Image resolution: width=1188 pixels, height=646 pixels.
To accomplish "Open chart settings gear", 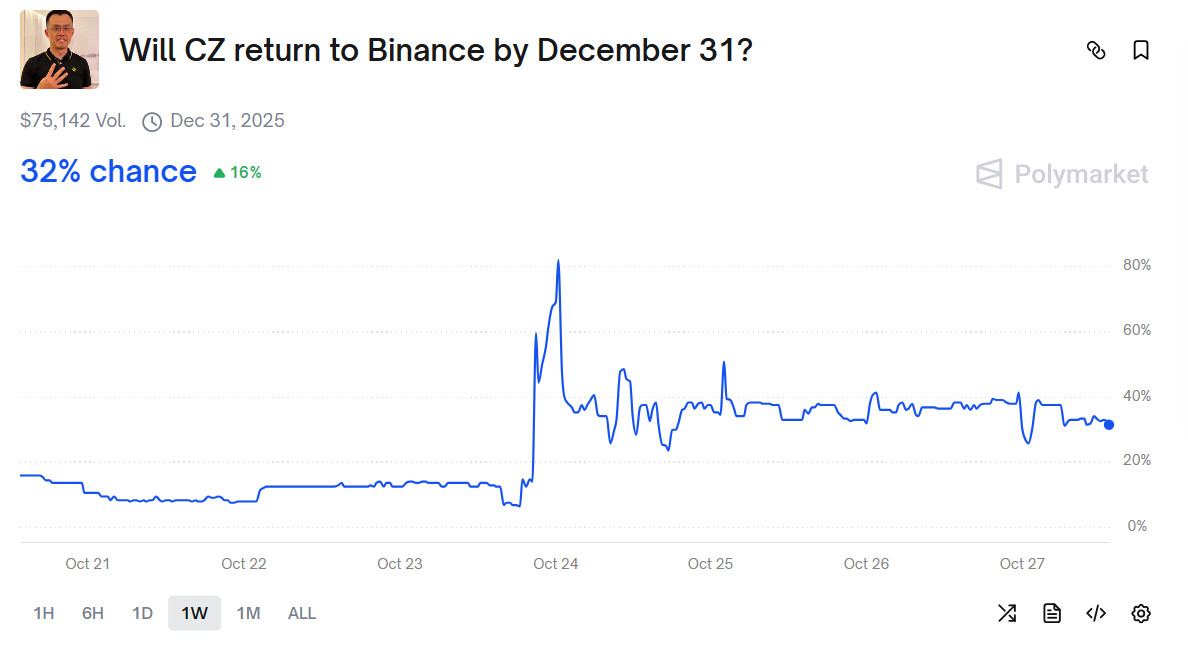I will click(x=1141, y=613).
